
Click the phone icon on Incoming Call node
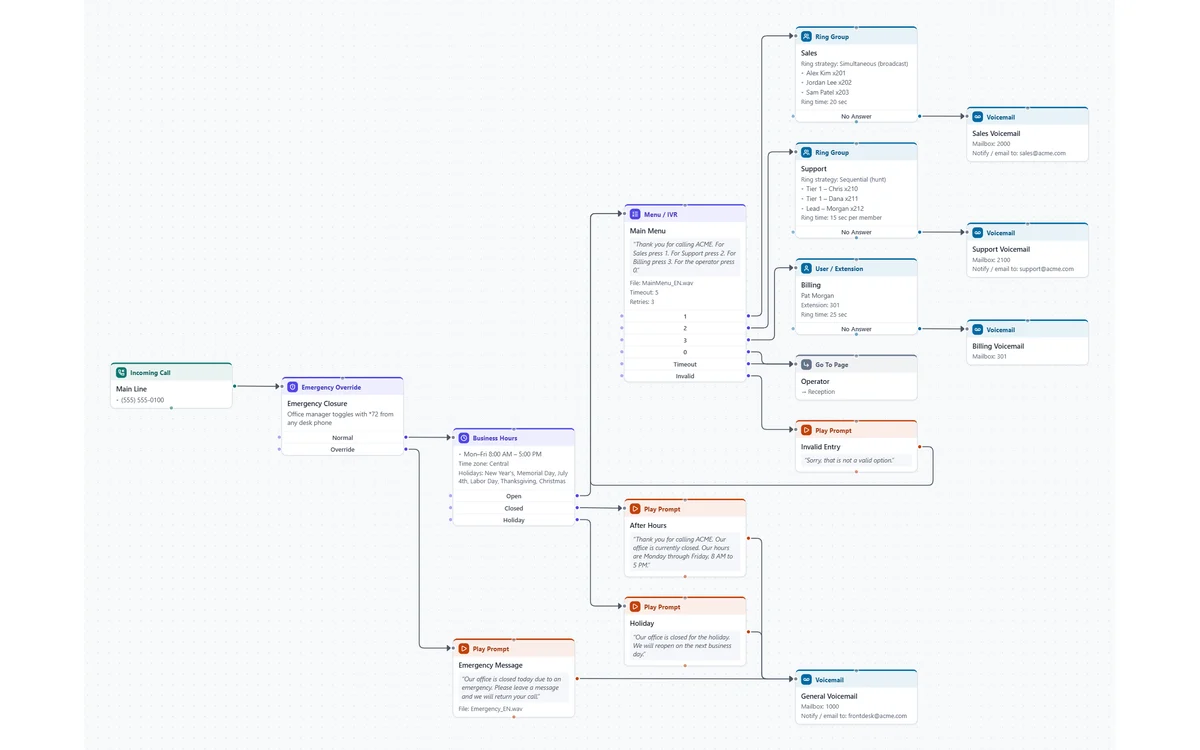pos(121,373)
